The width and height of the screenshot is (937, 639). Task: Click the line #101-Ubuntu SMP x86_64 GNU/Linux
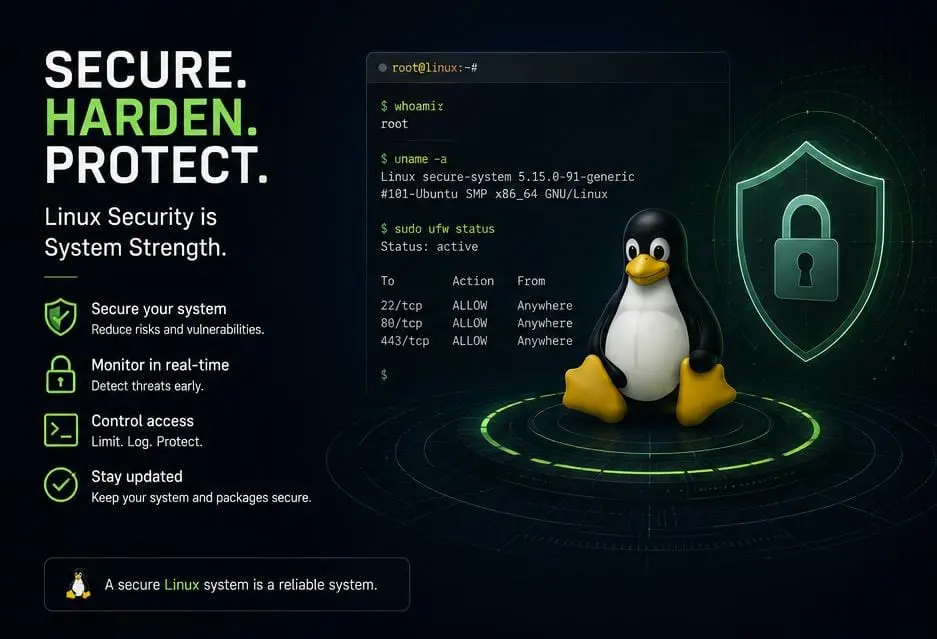[494, 194]
